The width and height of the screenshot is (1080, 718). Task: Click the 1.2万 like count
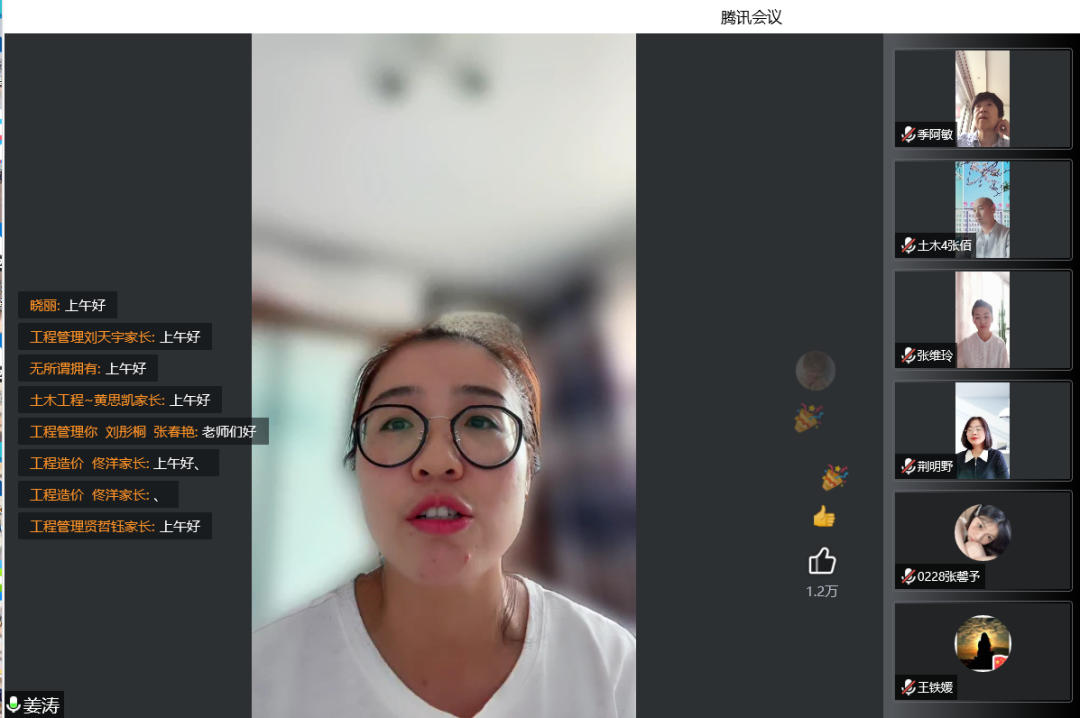(822, 591)
